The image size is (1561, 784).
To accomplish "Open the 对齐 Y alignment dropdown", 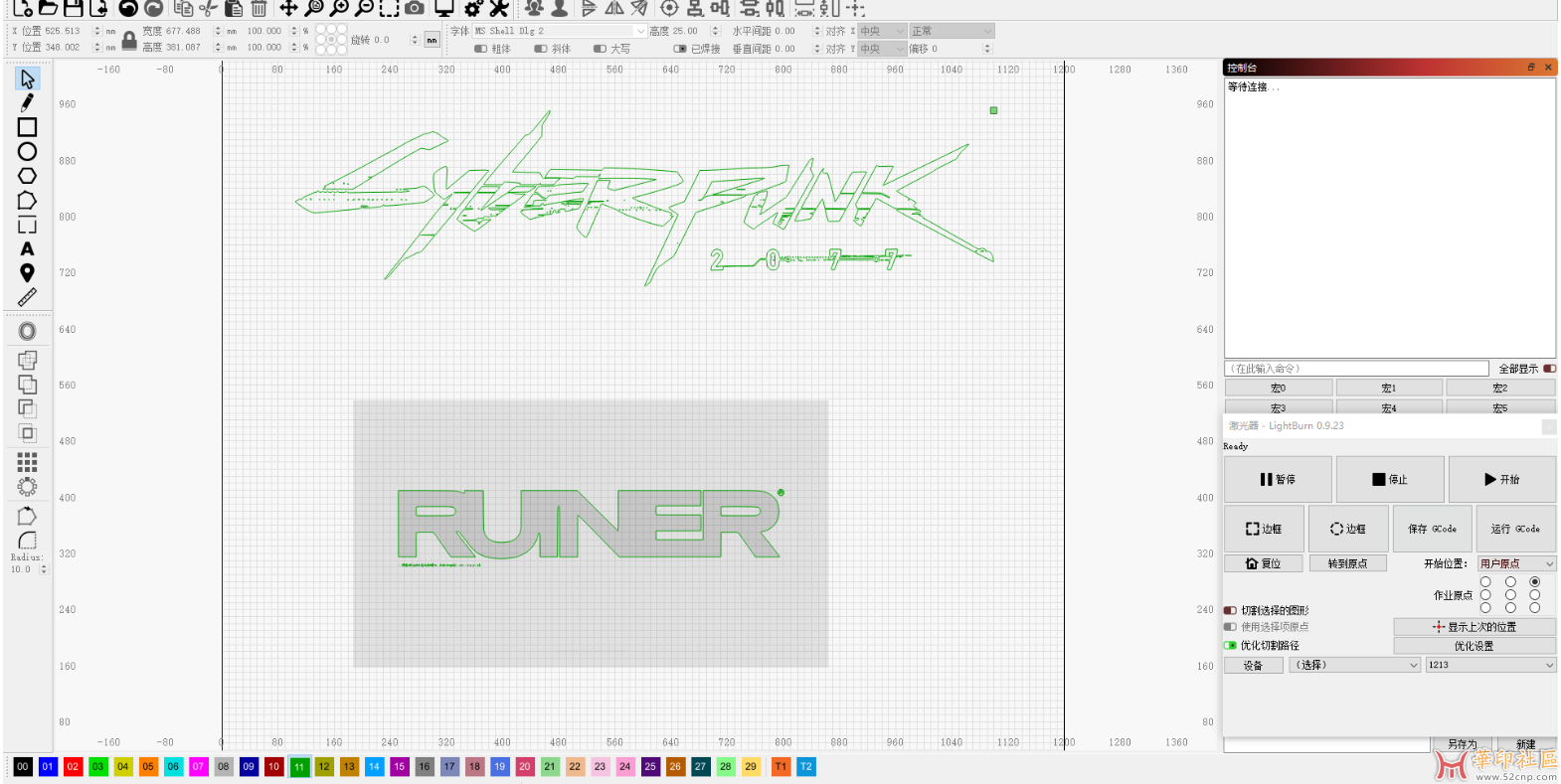I will pyautogui.click(x=882, y=49).
